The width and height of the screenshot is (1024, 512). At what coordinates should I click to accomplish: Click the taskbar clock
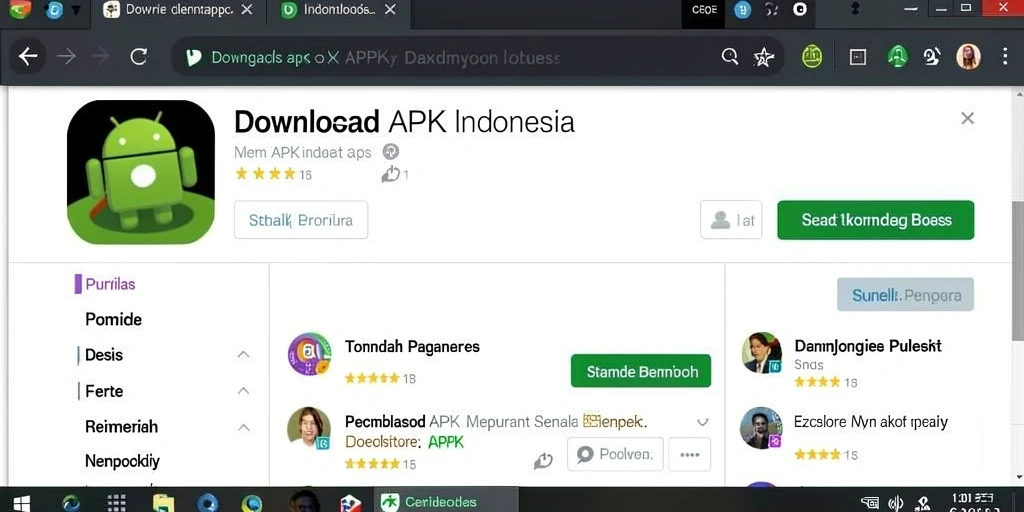click(972, 502)
